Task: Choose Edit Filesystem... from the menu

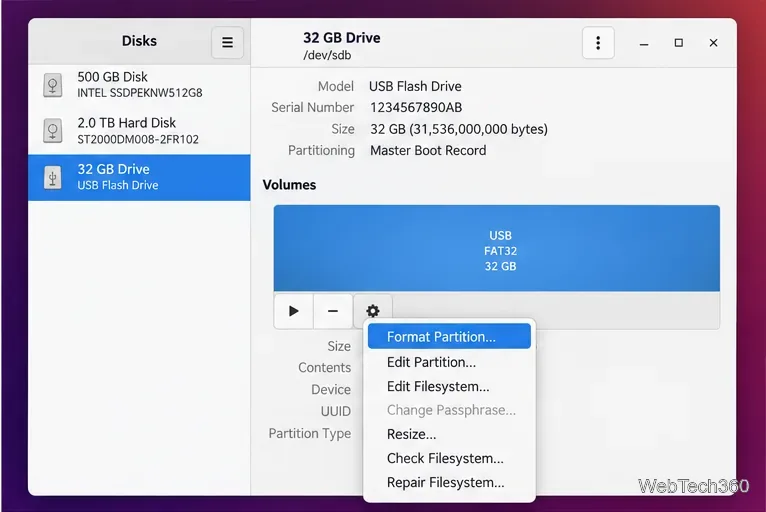Action: 449,386
